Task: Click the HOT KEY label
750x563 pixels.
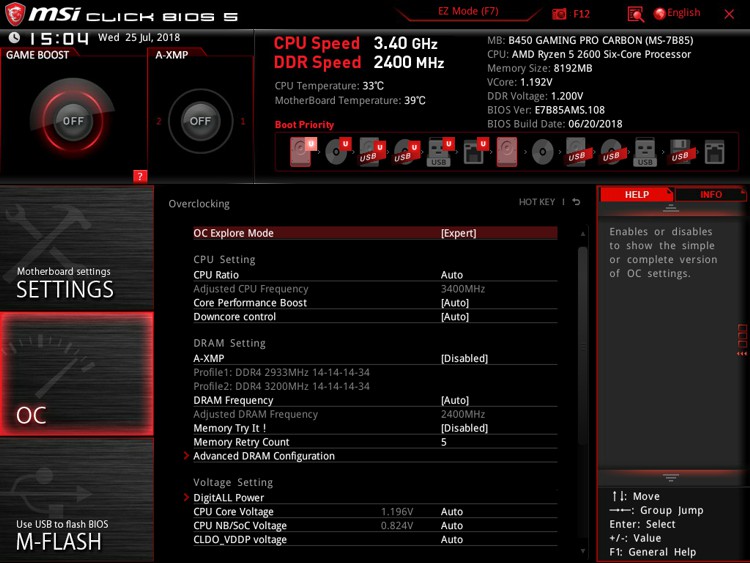Action: (537, 202)
